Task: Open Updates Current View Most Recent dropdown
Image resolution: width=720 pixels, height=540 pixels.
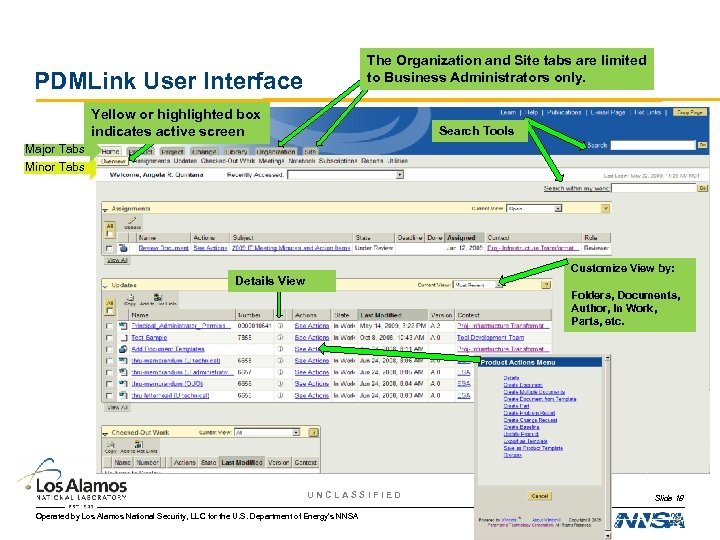Action: pos(478,285)
